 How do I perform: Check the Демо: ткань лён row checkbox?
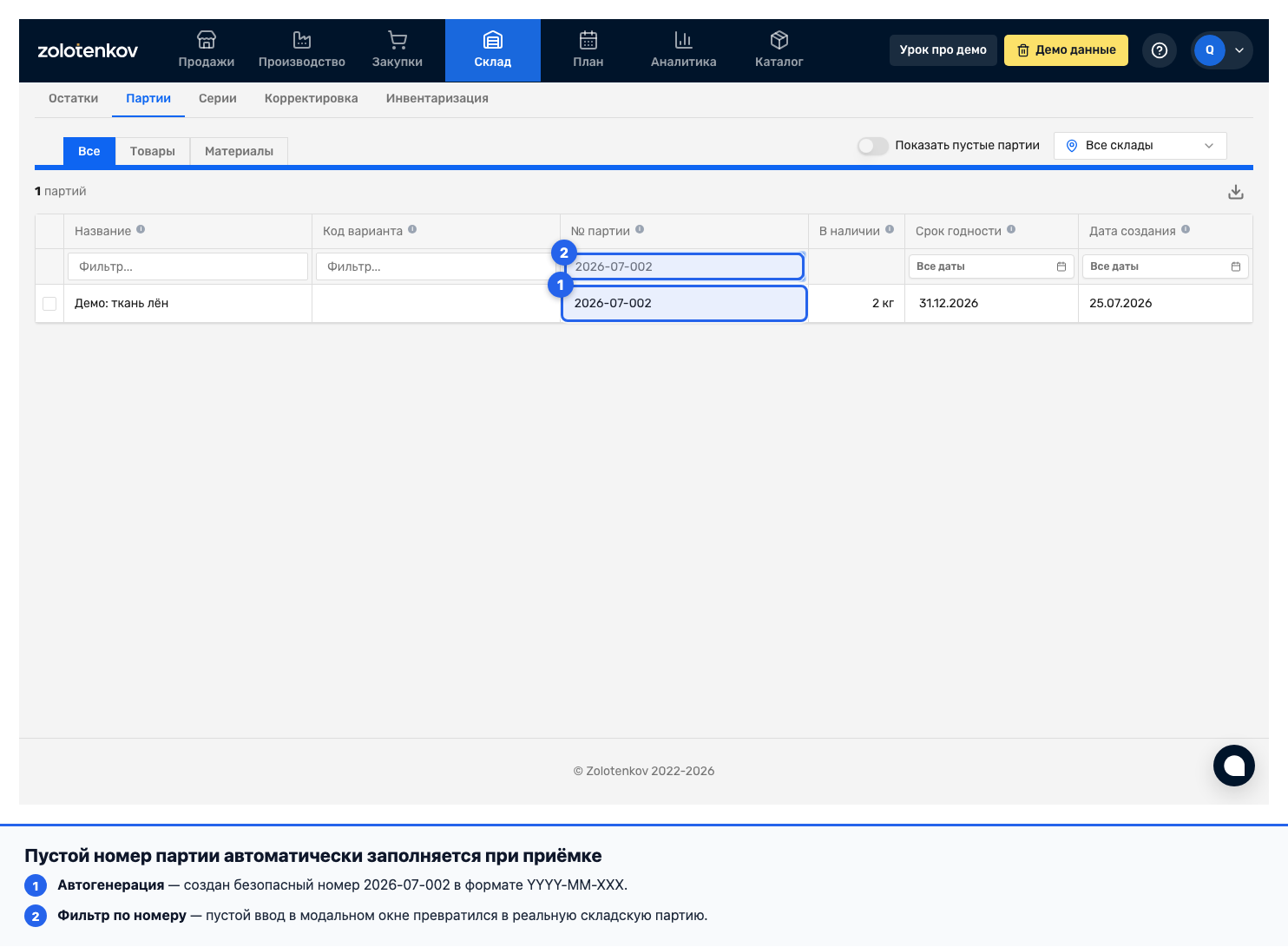tap(49, 304)
